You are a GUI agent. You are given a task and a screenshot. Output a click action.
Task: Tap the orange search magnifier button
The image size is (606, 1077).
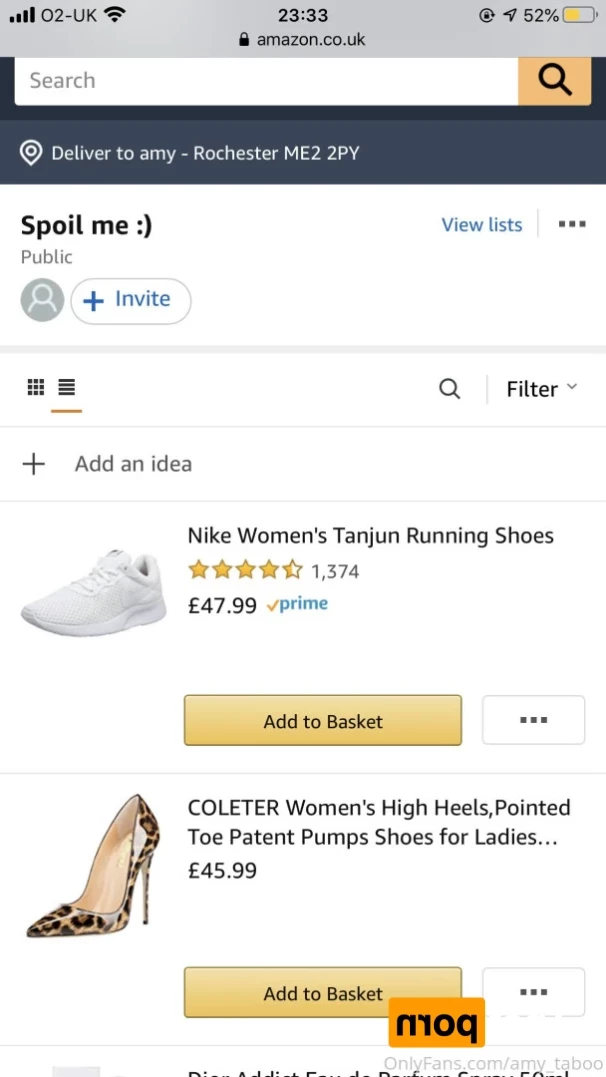click(x=554, y=80)
